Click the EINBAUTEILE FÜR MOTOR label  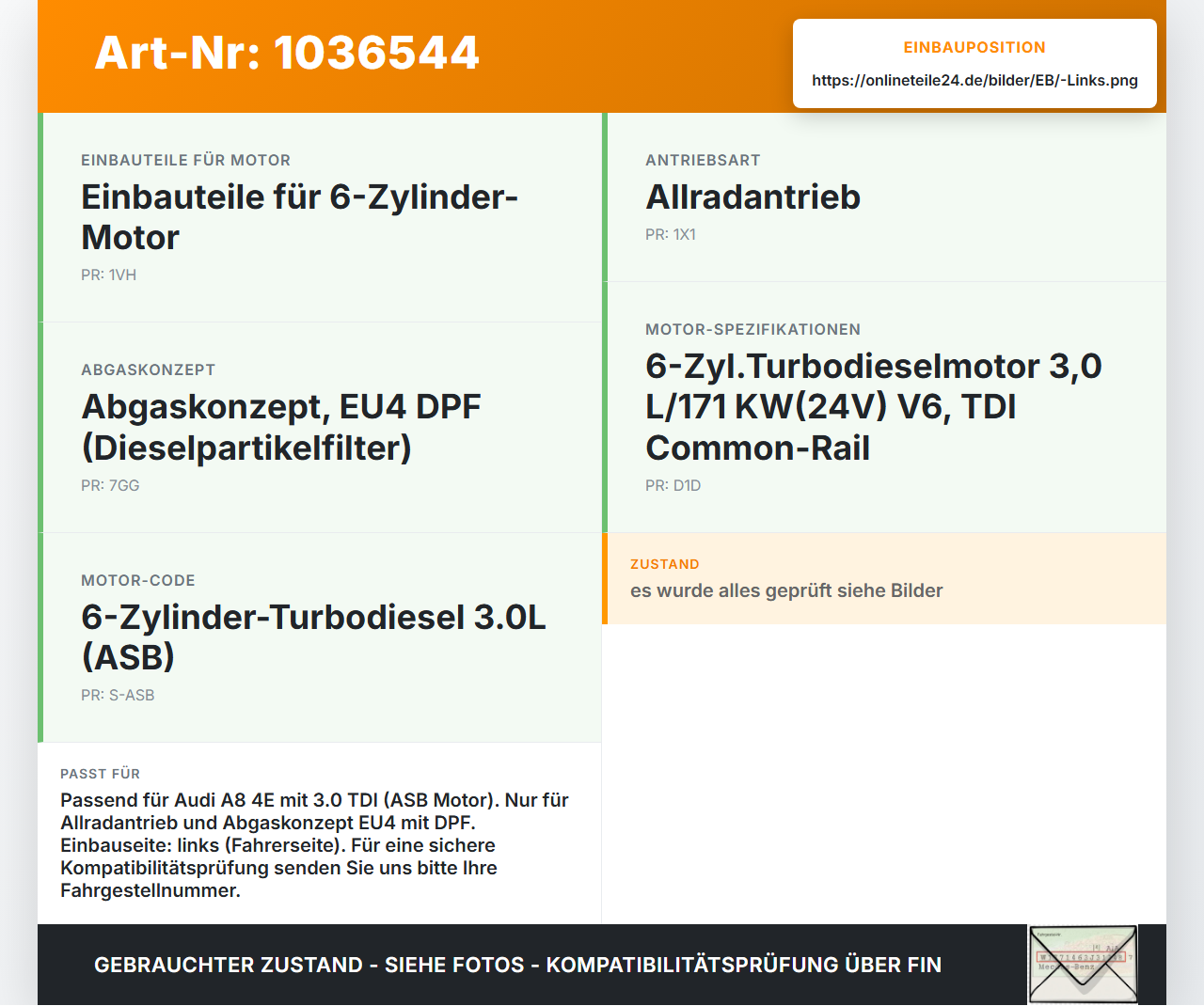(186, 160)
